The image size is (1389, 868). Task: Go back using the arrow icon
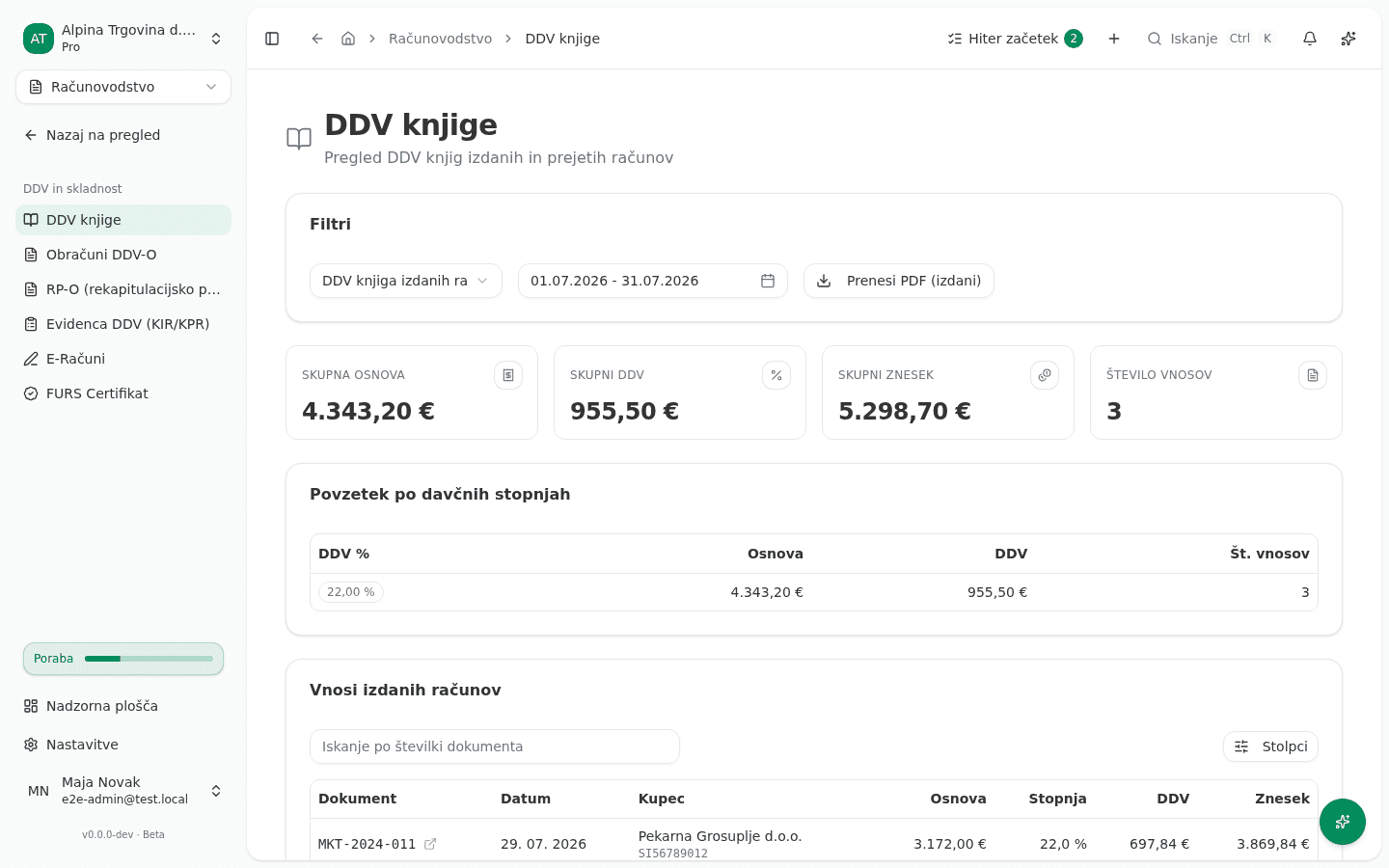(x=316, y=39)
